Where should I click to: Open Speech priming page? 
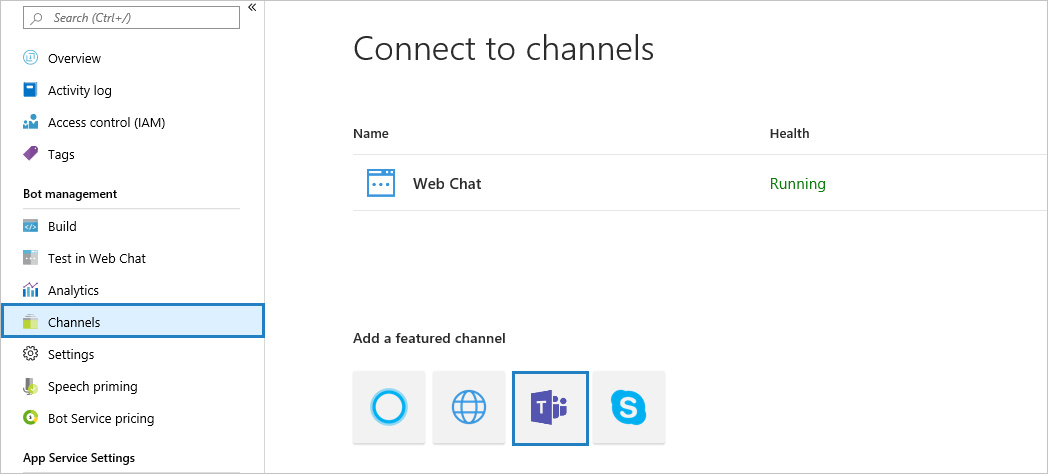(92, 386)
